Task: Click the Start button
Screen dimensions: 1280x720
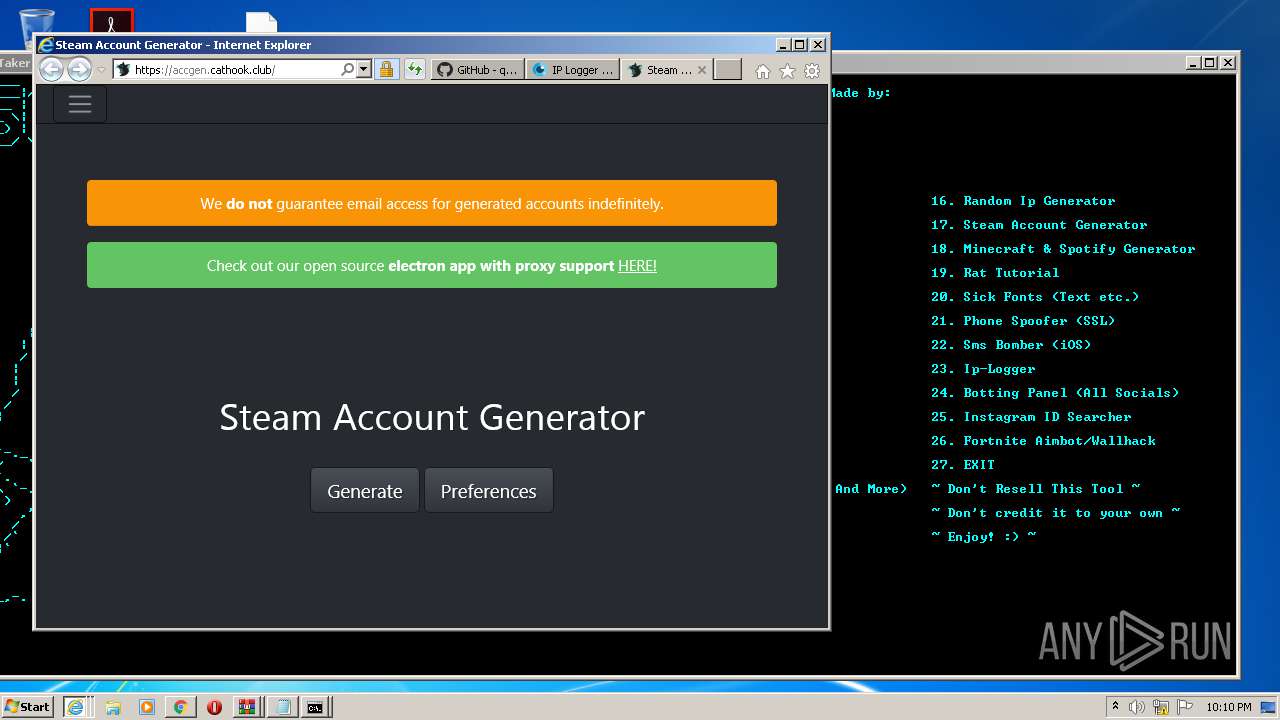Action: [x=27, y=707]
